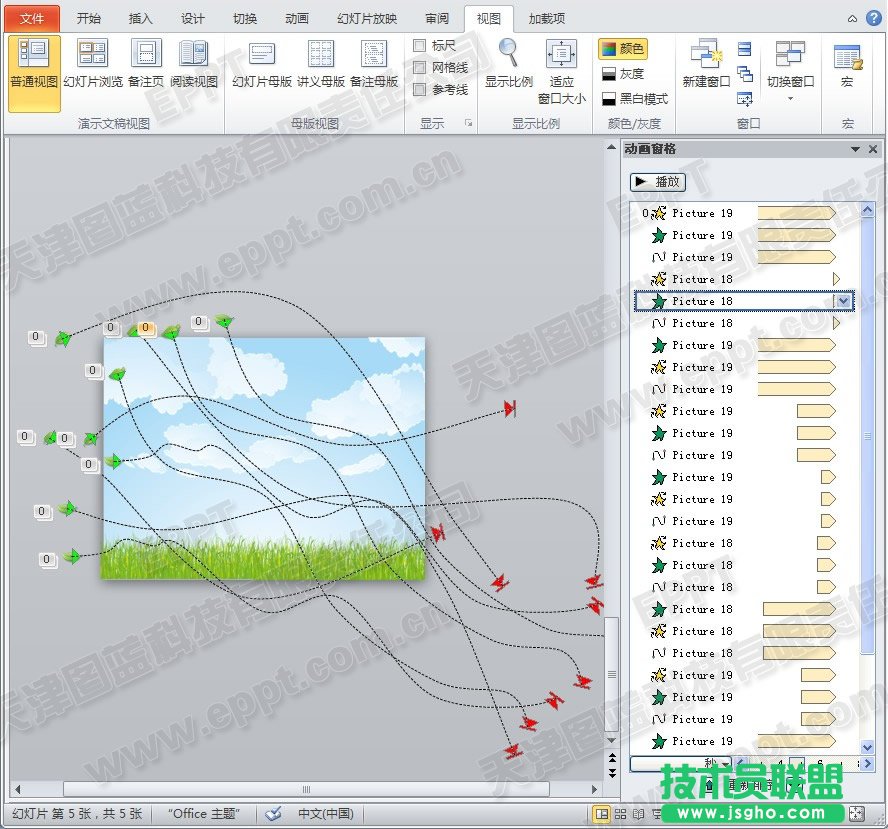Open the 动画窗格 pane options arrow
Image resolution: width=888 pixels, height=829 pixels.
pos(855,149)
